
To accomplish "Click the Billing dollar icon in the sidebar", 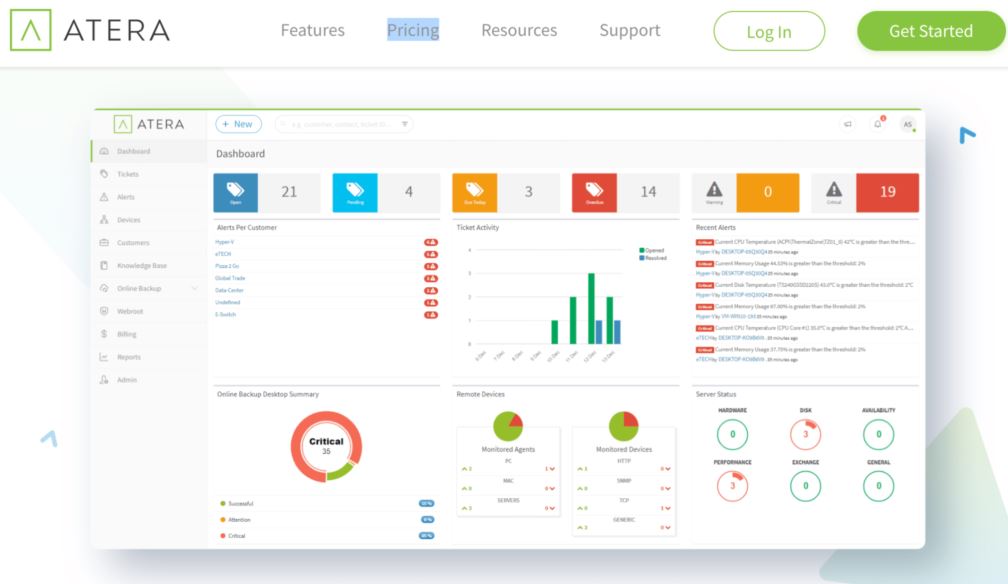I will pyautogui.click(x=104, y=334).
